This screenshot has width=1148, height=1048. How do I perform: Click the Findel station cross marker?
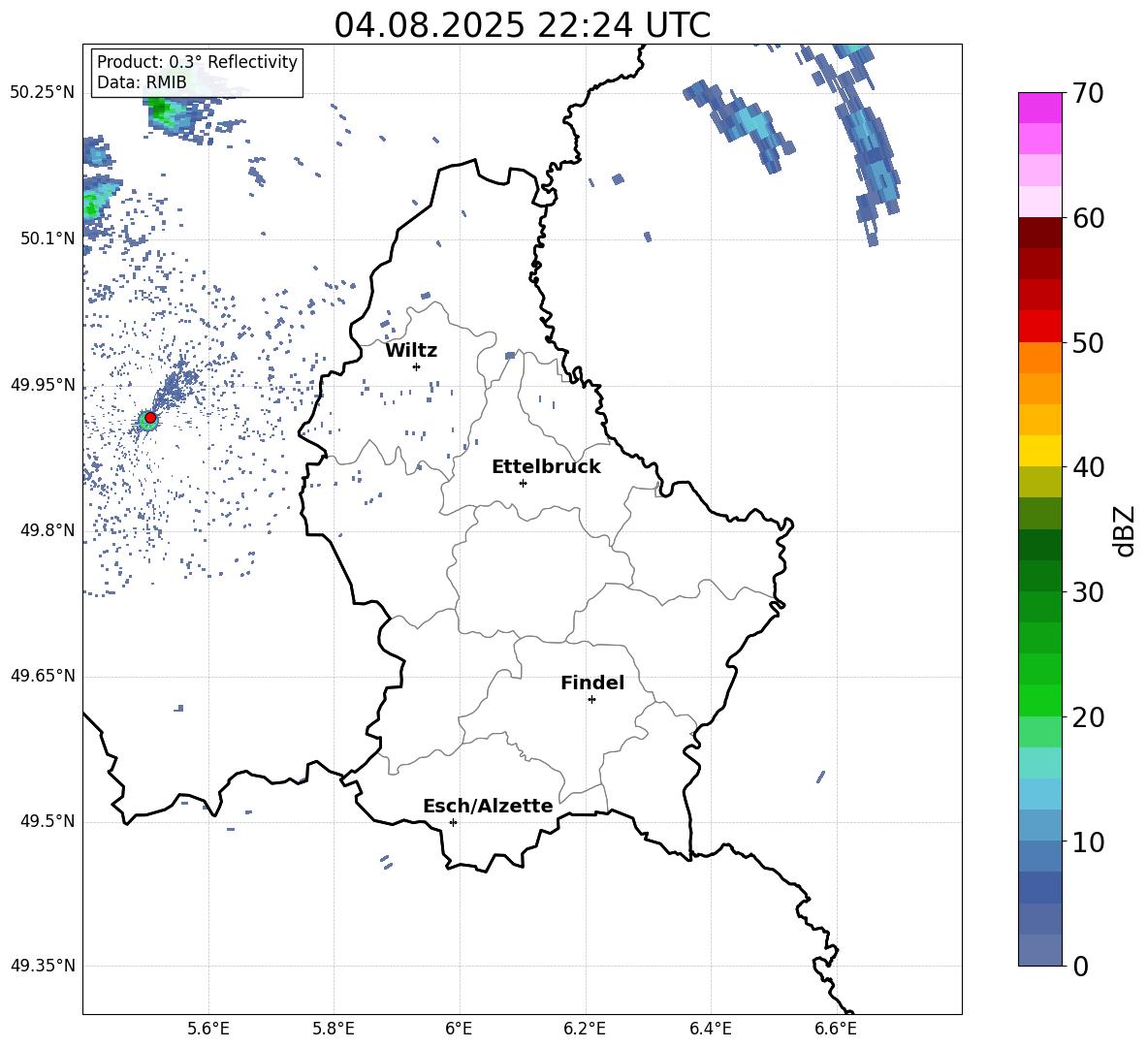[x=591, y=700]
